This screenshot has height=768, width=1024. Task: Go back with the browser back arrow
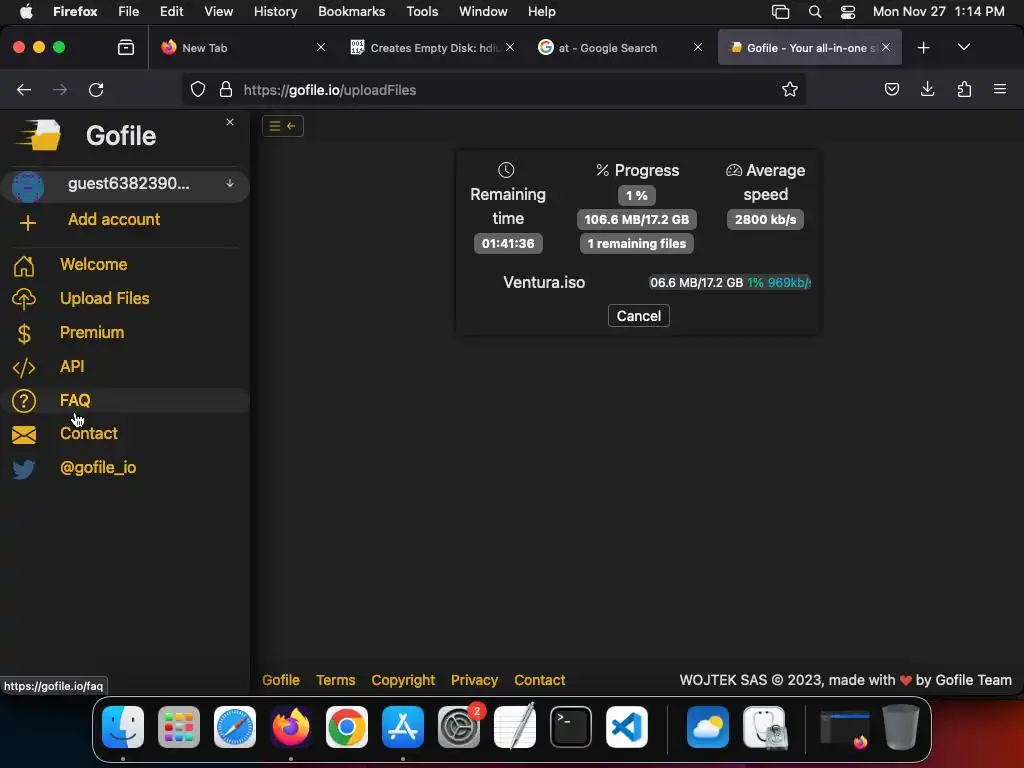pos(24,90)
